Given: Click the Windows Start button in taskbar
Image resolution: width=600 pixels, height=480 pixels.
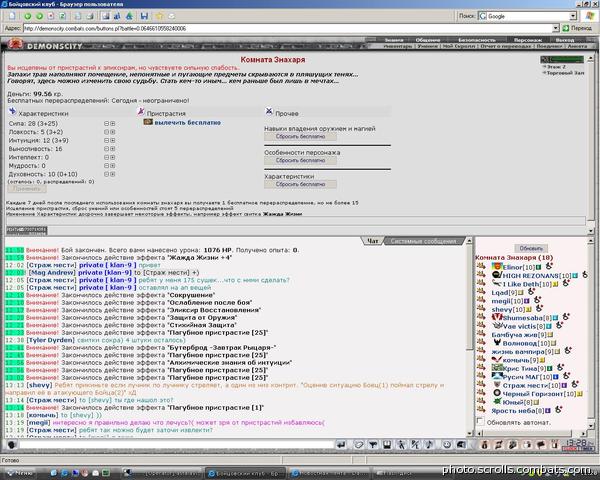Looking at the screenshot, I should coord(19,473).
